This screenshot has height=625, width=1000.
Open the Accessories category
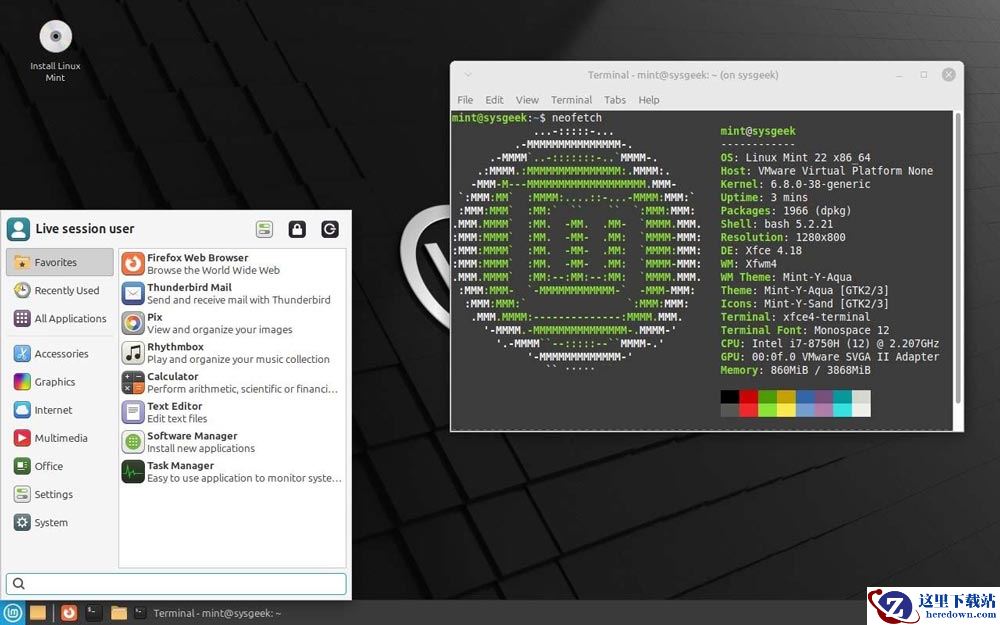click(60, 353)
